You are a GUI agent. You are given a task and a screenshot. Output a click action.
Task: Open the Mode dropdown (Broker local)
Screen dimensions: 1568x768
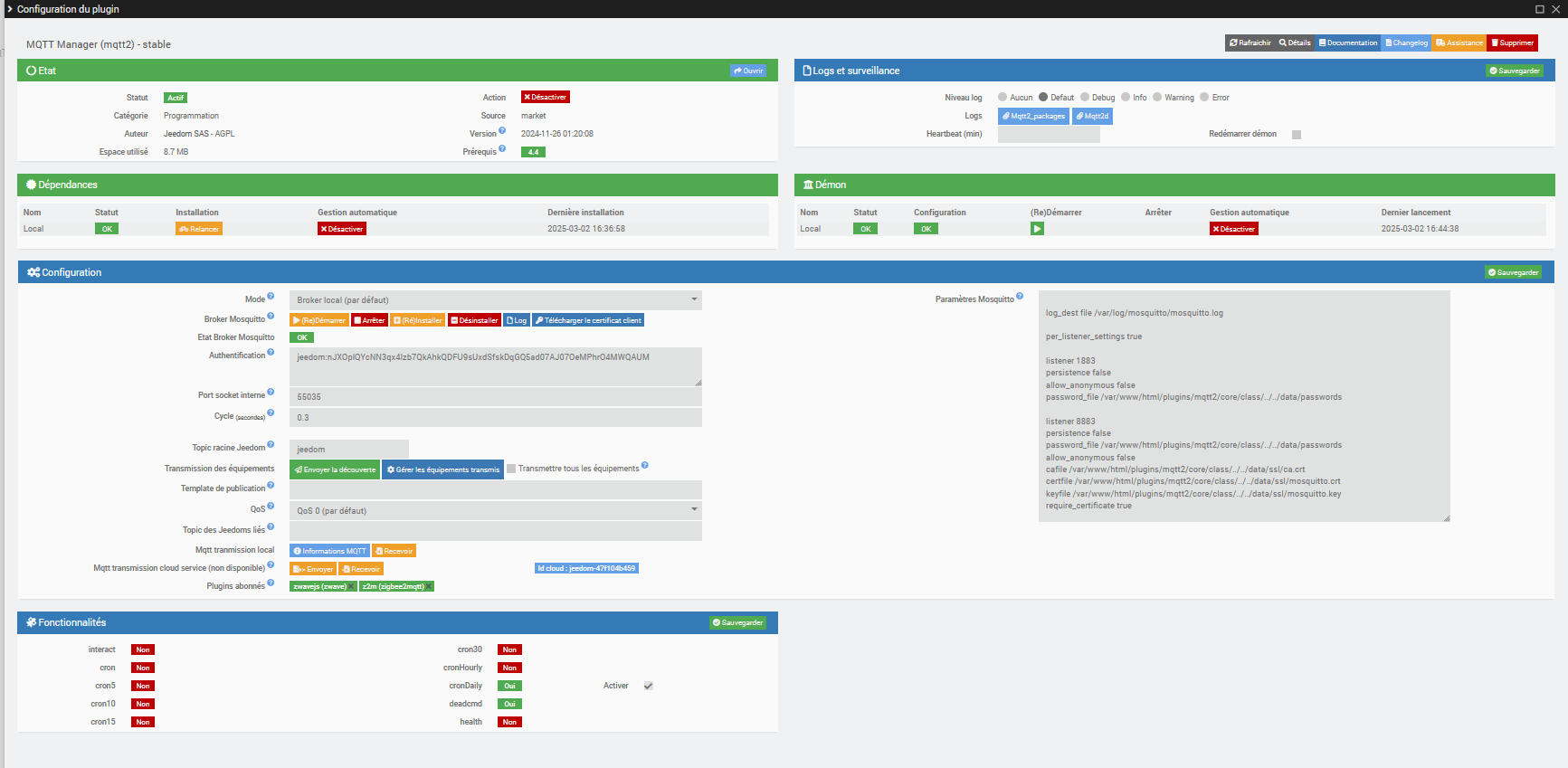pos(496,300)
